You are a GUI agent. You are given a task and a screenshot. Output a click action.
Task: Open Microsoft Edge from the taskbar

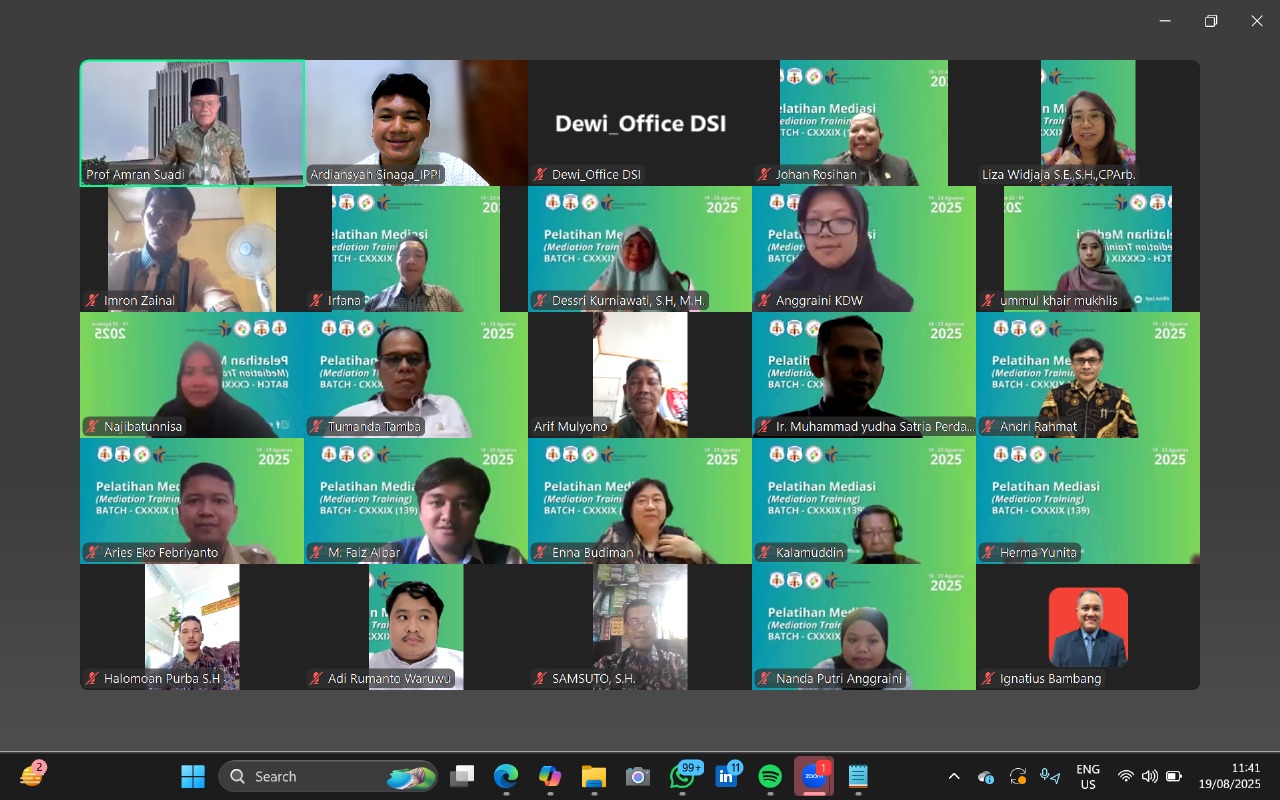(506, 776)
